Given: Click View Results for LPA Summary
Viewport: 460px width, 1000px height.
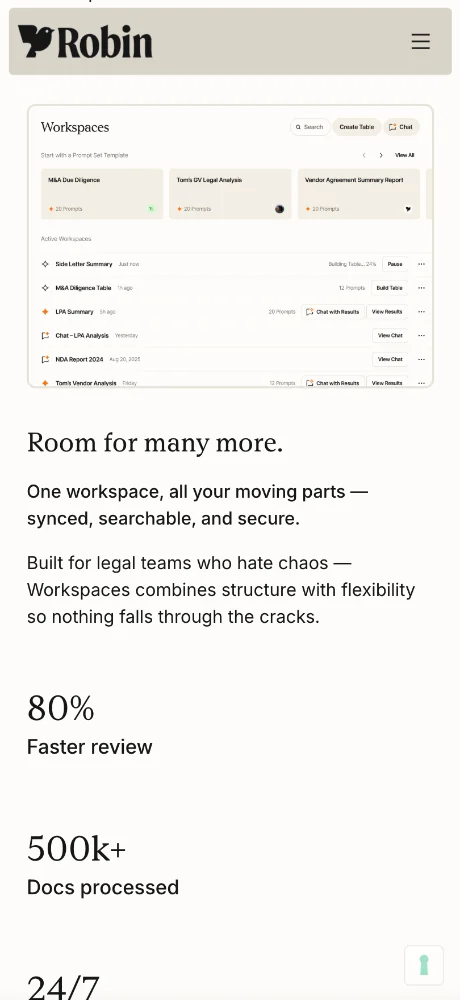Looking at the screenshot, I should pyautogui.click(x=387, y=312).
